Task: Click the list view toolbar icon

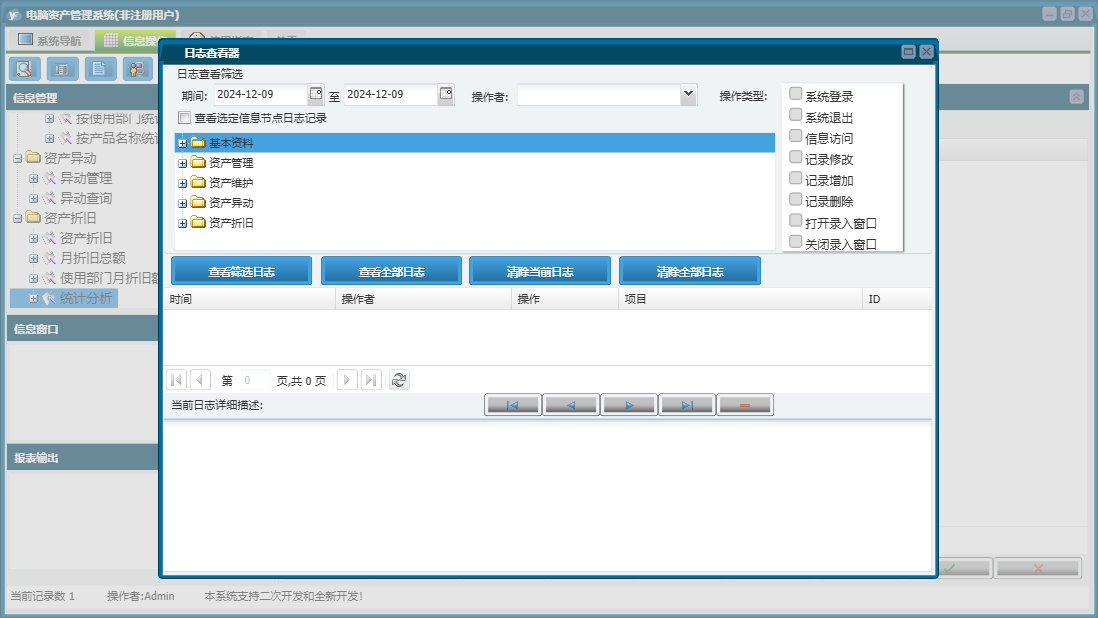Action: tap(62, 69)
